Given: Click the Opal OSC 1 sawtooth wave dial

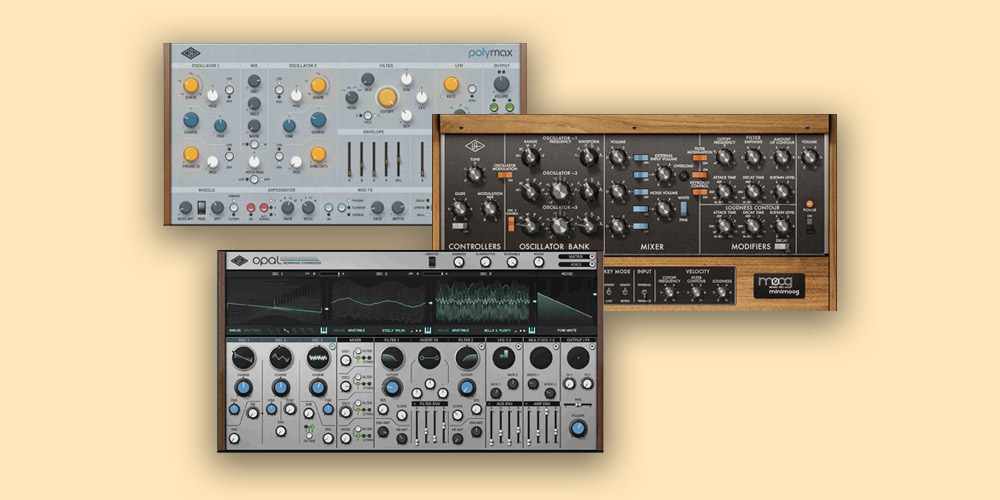Looking at the screenshot, I should pos(244,358).
